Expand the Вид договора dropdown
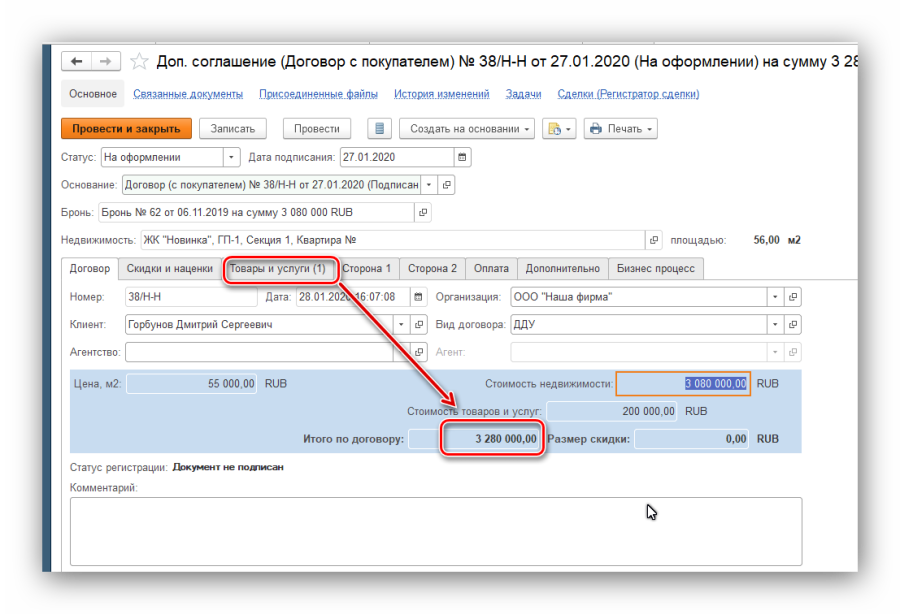 click(775, 325)
